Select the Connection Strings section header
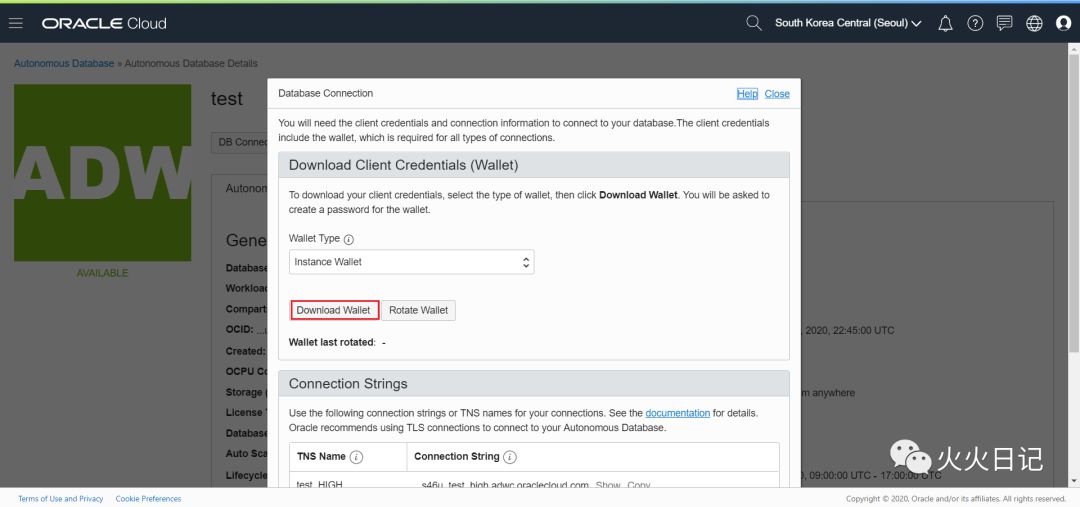 coord(534,384)
